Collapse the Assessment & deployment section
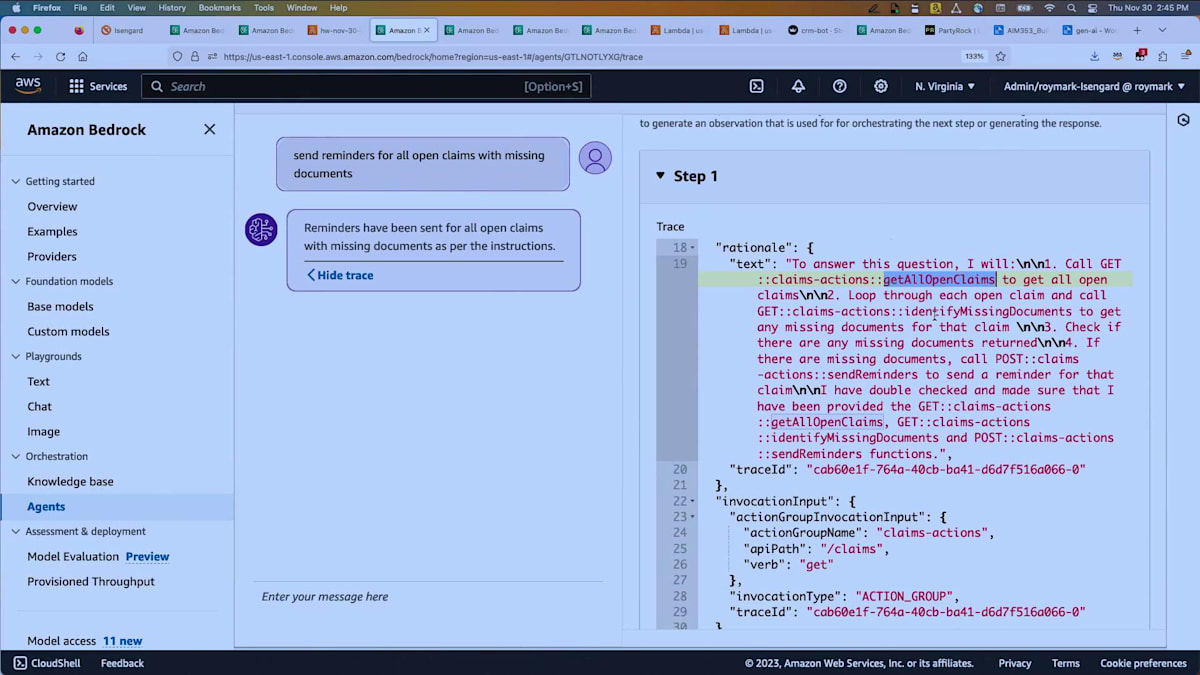The width and height of the screenshot is (1200, 675). click(15, 531)
